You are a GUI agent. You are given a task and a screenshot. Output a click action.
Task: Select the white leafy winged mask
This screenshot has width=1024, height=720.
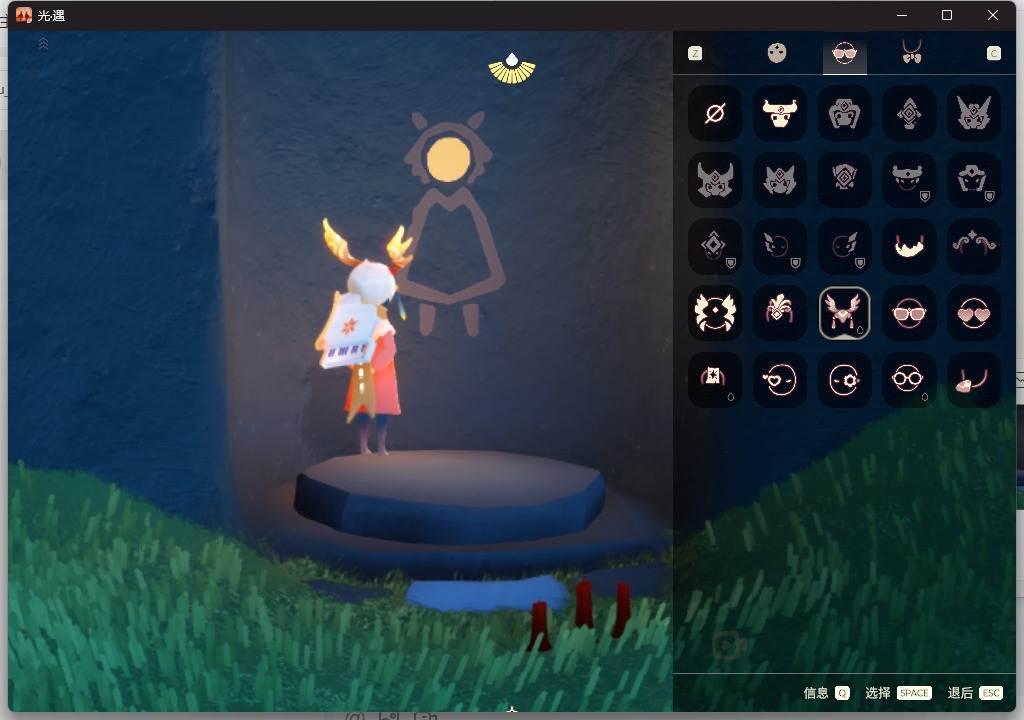click(715, 313)
